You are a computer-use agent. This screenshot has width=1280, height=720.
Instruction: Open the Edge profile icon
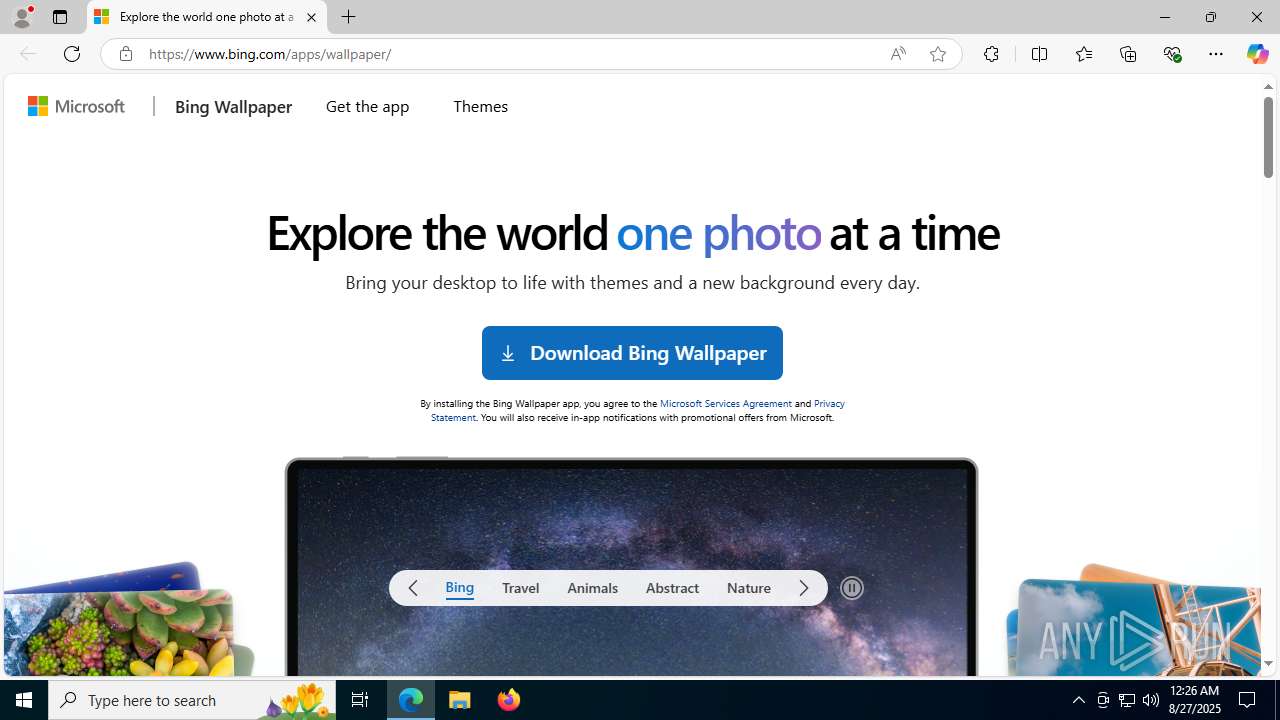click(22, 17)
